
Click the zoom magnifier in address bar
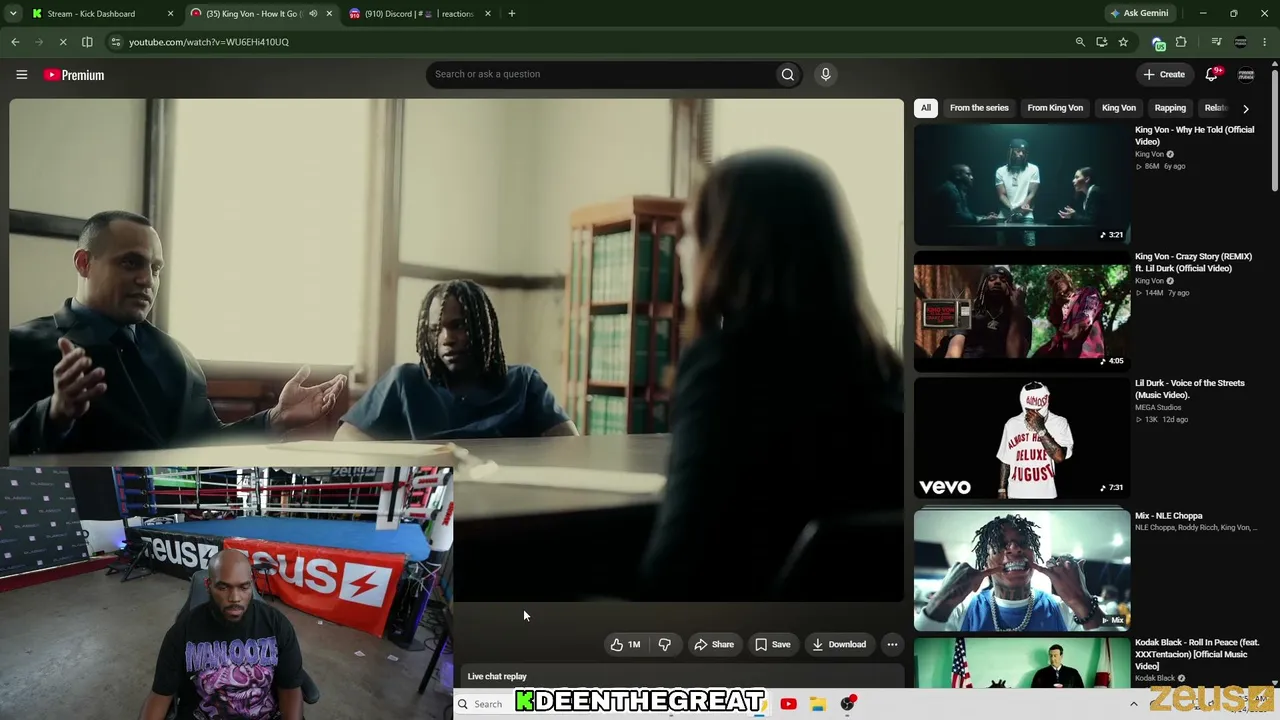click(1080, 42)
